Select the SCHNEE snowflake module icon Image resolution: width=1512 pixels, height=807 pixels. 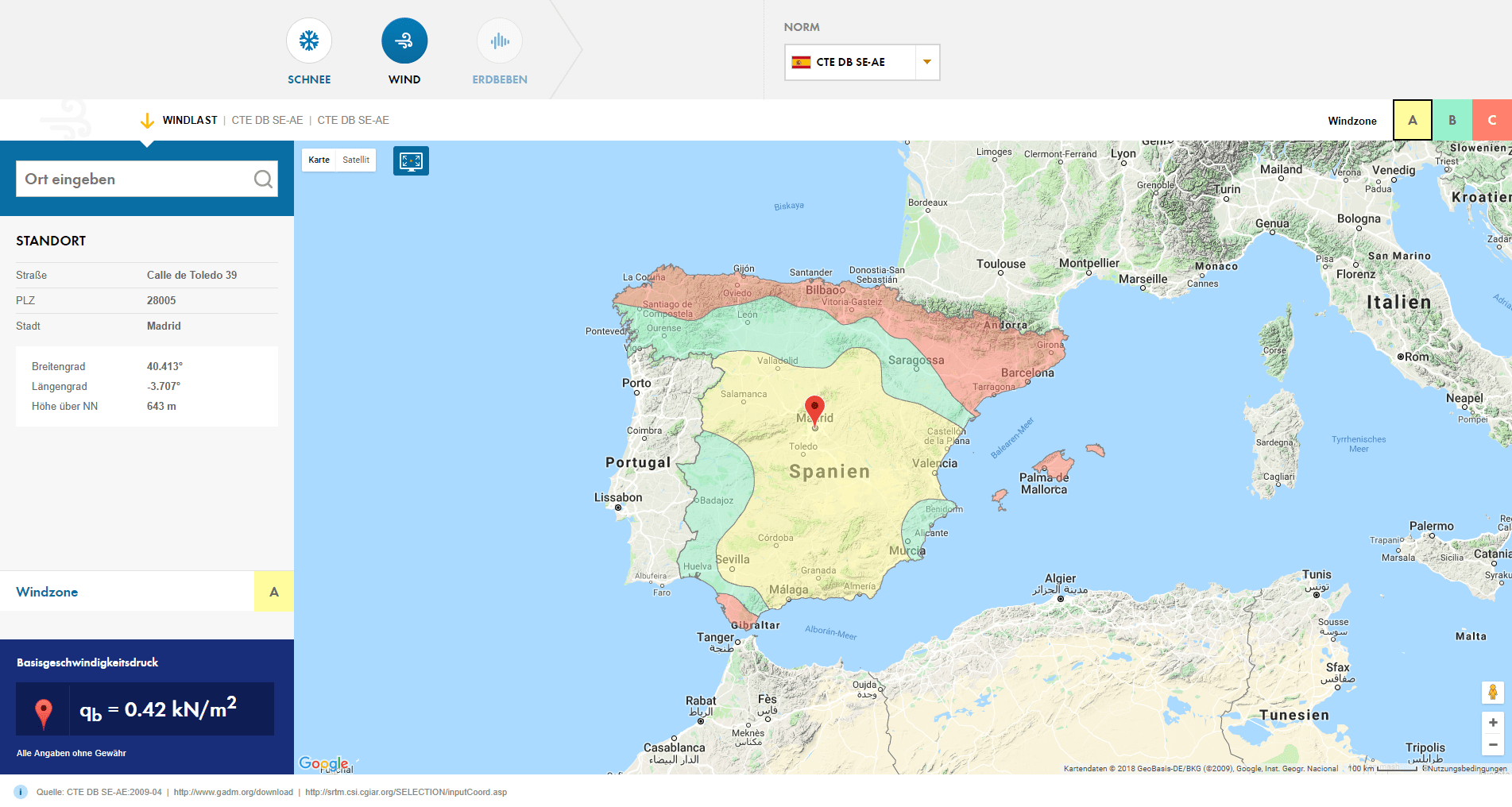308,40
